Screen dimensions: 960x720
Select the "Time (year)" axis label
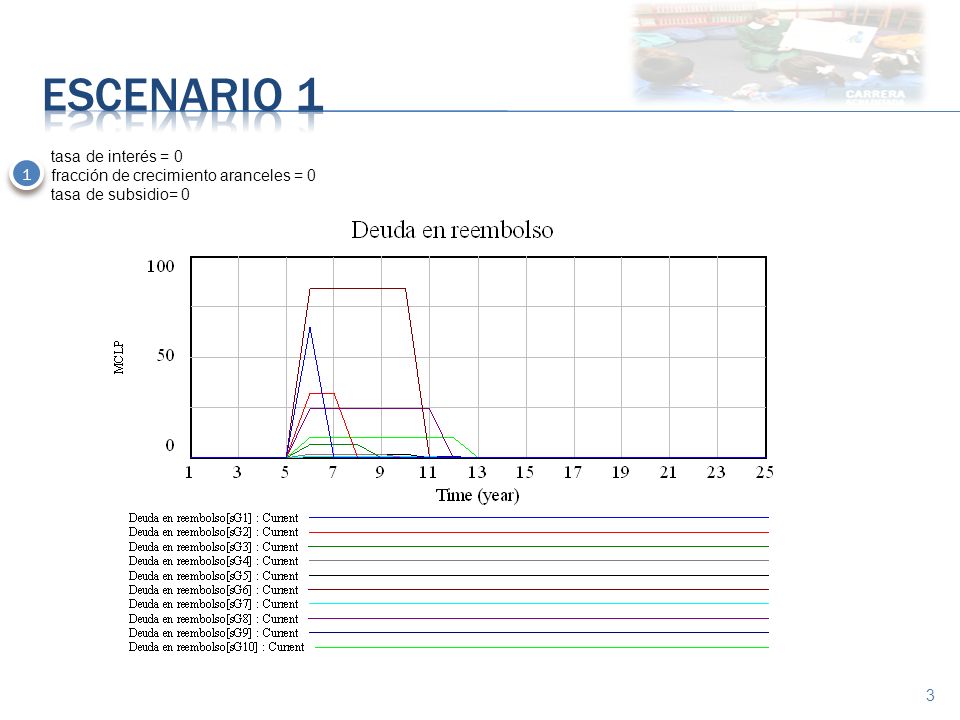point(478,495)
